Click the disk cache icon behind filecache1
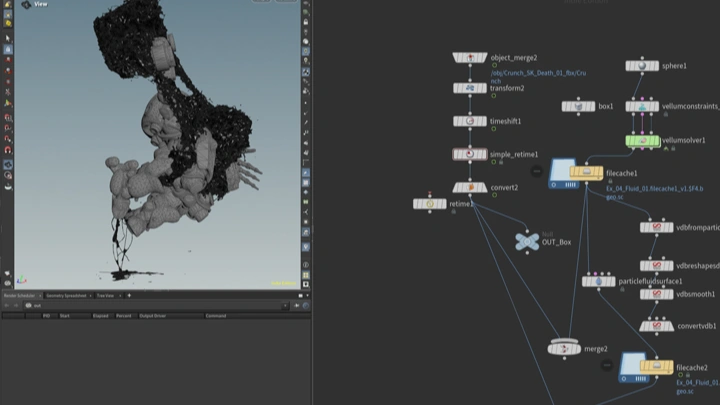The image size is (720, 405). pyautogui.click(x=560, y=174)
